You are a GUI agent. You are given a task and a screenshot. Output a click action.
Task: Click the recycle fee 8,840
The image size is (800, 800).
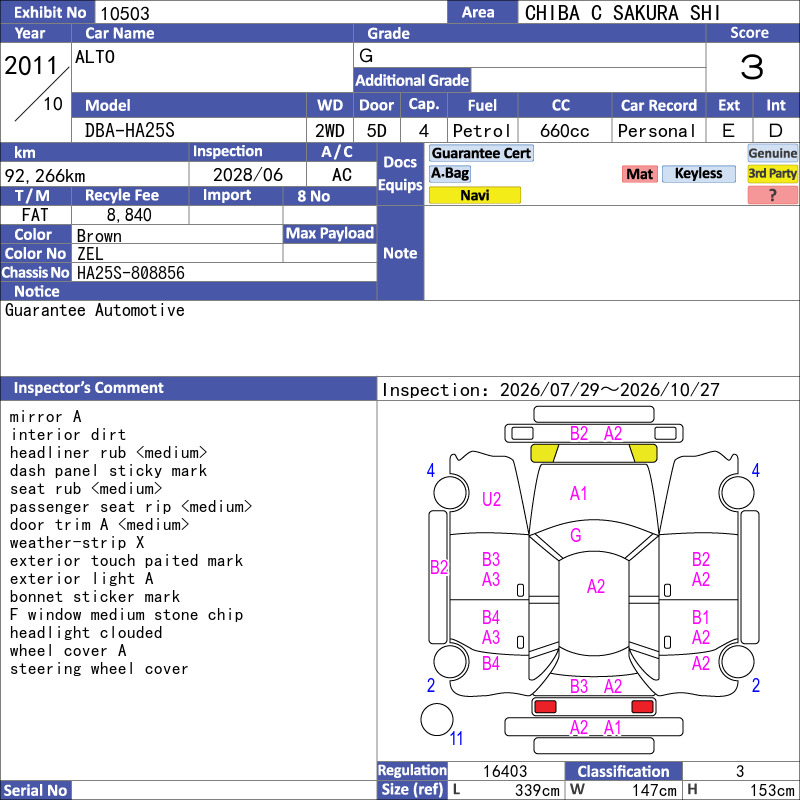pyautogui.click(x=129, y=215)
